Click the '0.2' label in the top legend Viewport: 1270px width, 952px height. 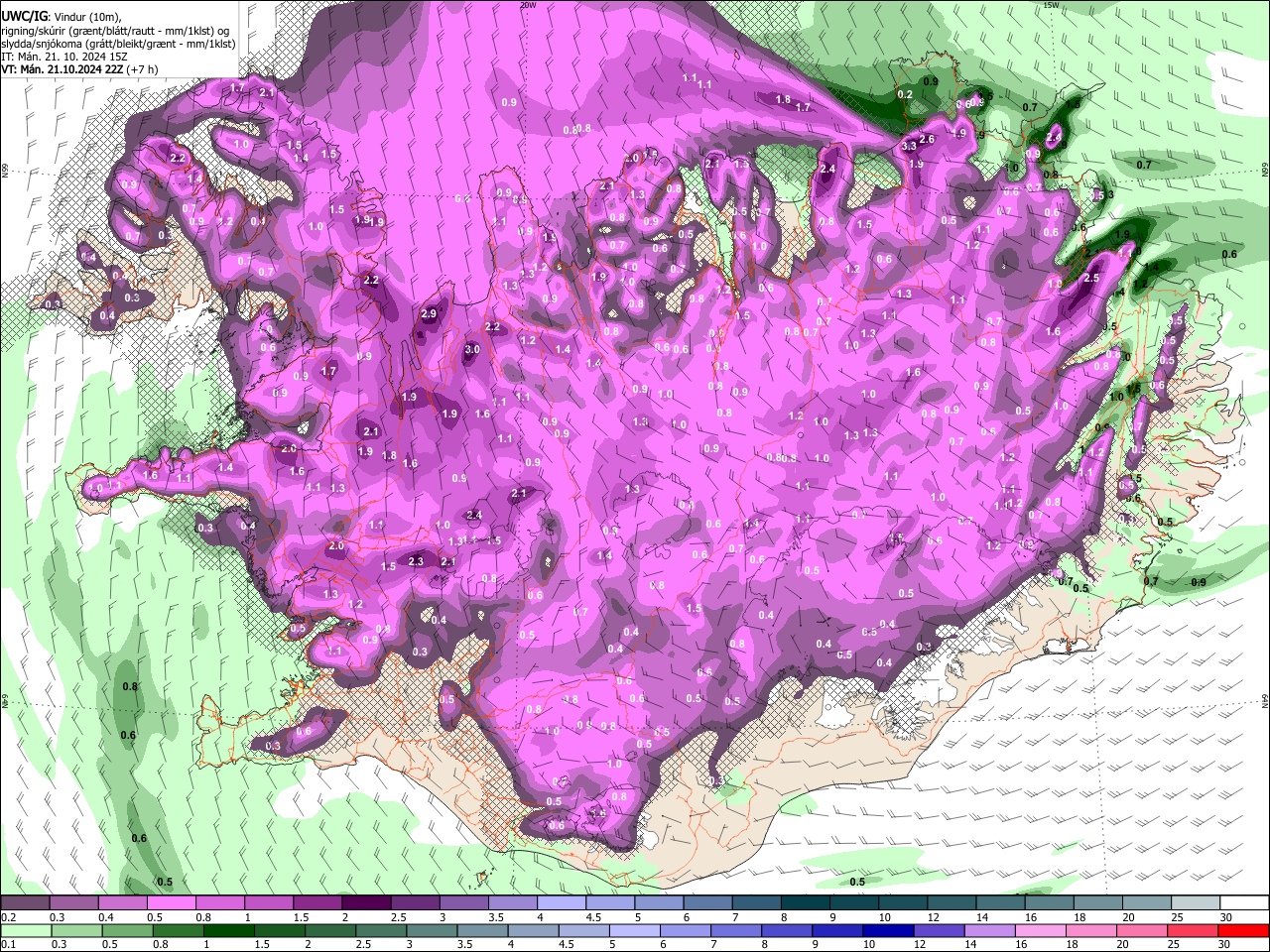(8, 917)
